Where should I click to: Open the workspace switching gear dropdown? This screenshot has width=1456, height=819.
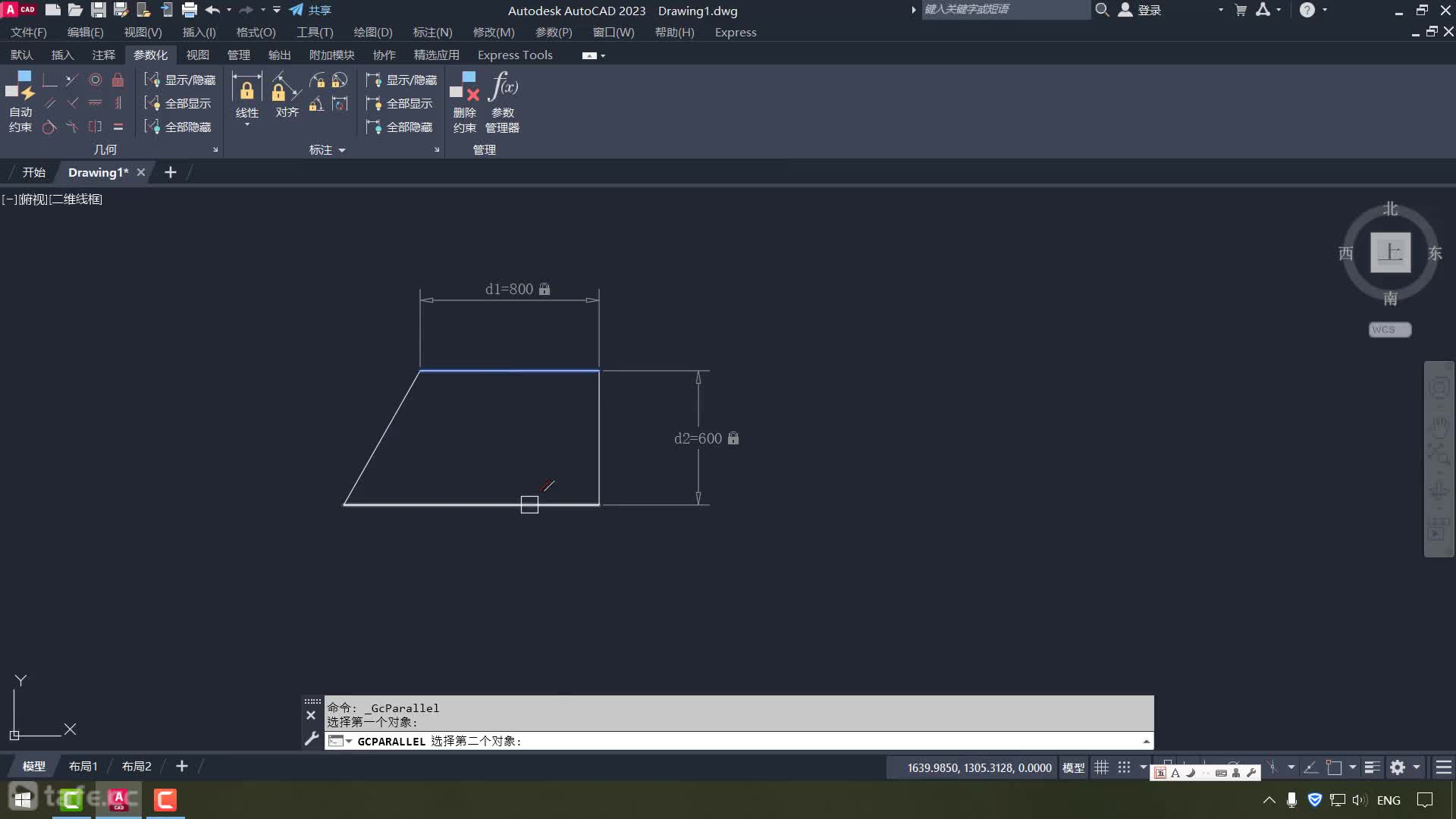tap(1417, 767)
